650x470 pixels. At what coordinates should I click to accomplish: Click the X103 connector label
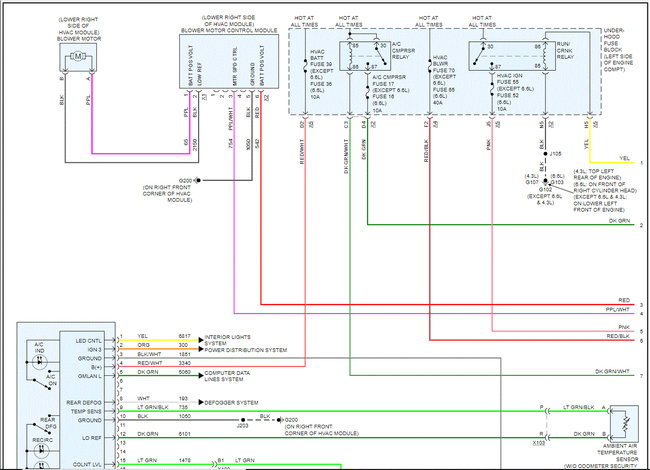pos(539,443)
